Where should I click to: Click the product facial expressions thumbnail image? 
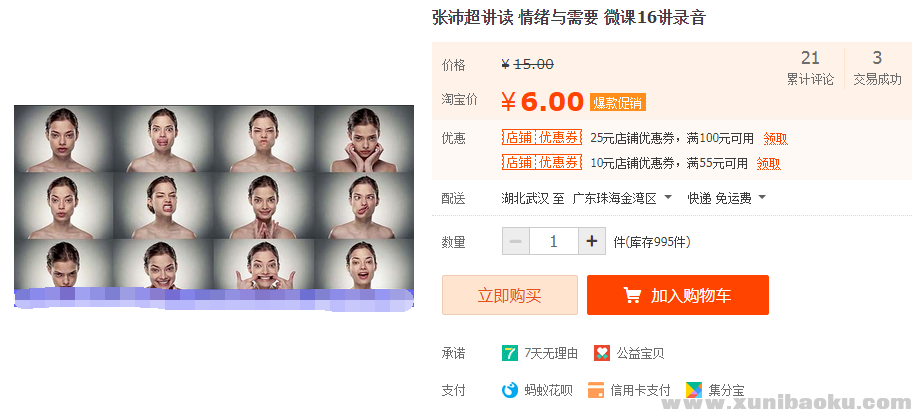click(214, 206)
